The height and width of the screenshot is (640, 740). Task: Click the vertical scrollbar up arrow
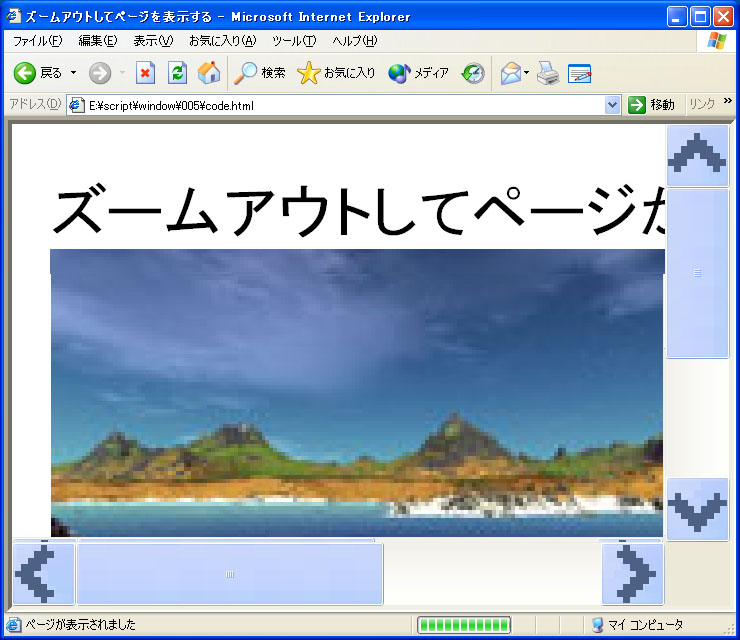click(x=698, y=155)
